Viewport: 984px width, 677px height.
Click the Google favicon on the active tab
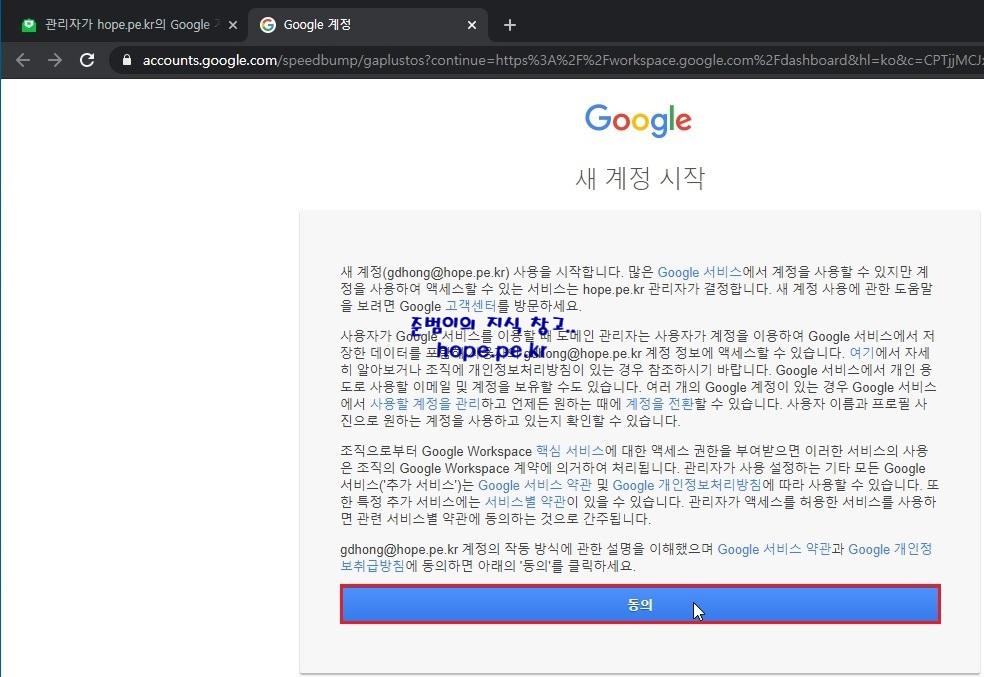coord(268,25)
